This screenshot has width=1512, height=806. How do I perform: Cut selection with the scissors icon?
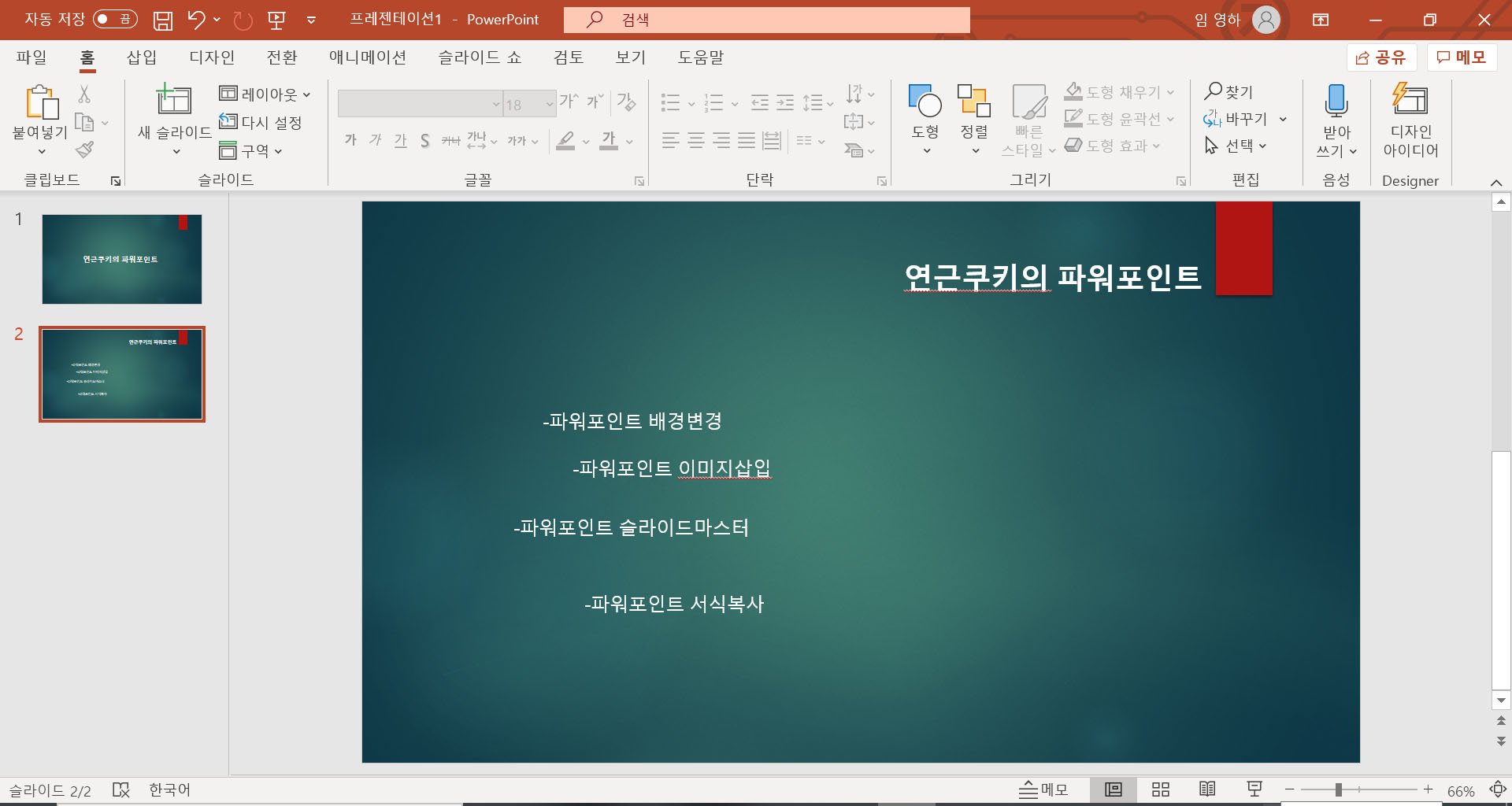tap(84, 94)
